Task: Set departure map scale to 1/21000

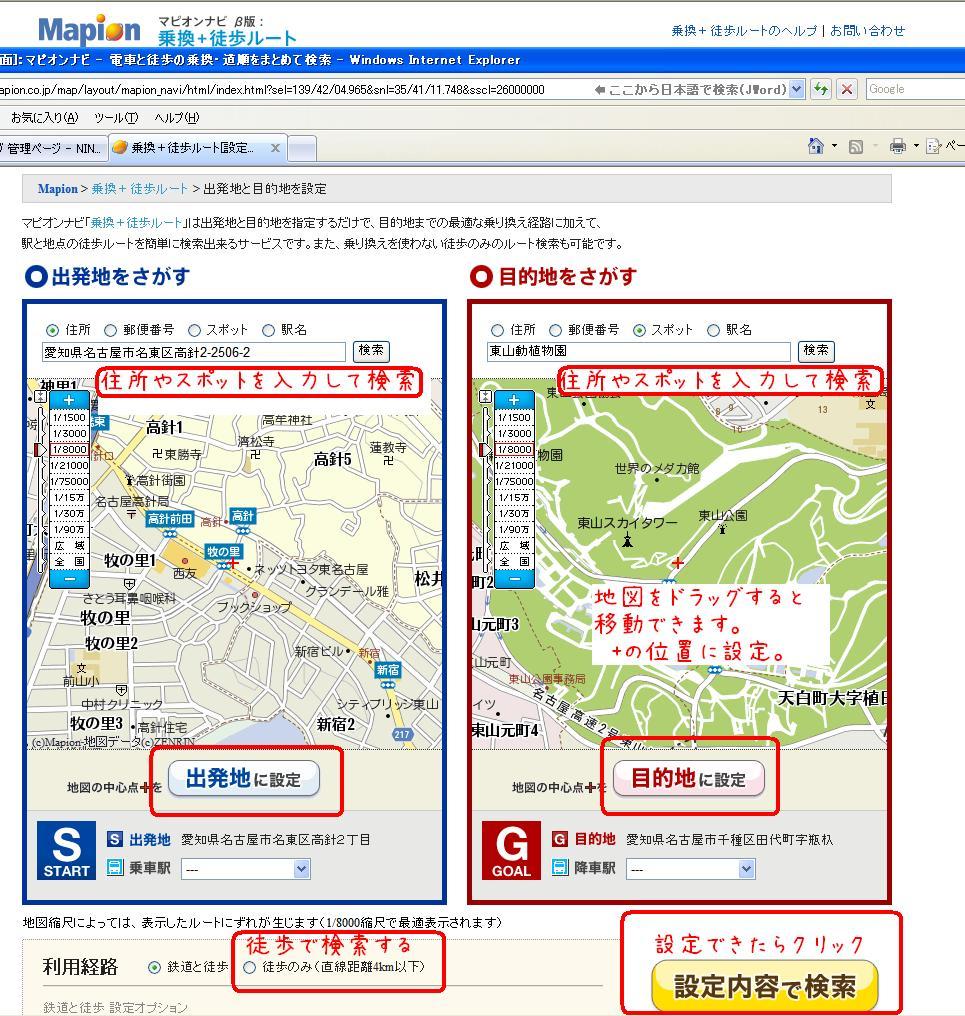Action: [69, 465]
